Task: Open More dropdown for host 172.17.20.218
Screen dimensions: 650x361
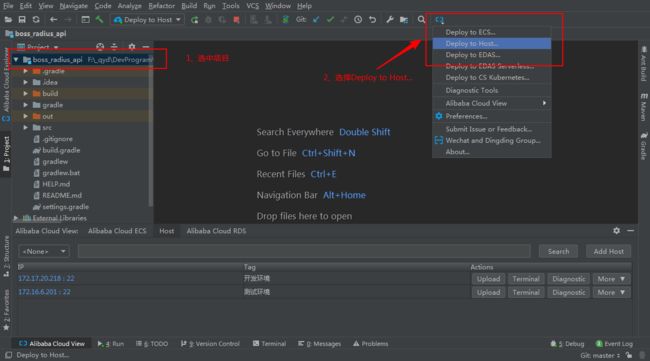Action: click(x=611, y=279)
